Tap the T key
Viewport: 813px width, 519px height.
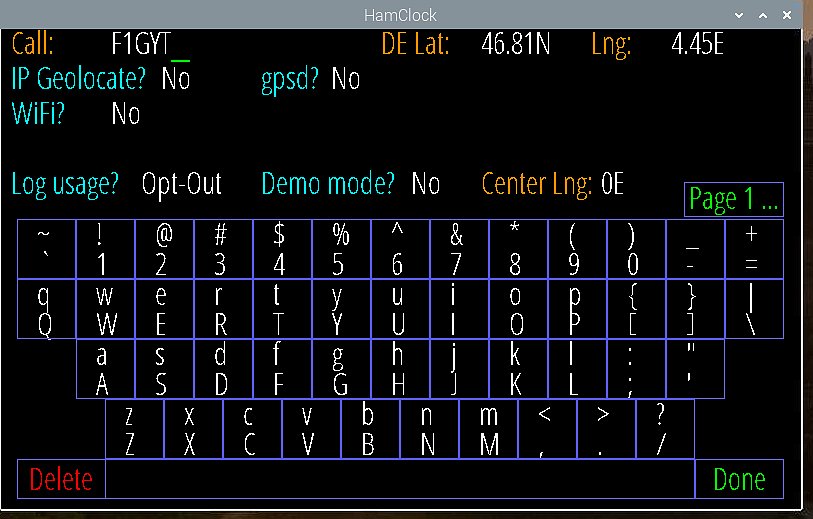pos(283,309)
